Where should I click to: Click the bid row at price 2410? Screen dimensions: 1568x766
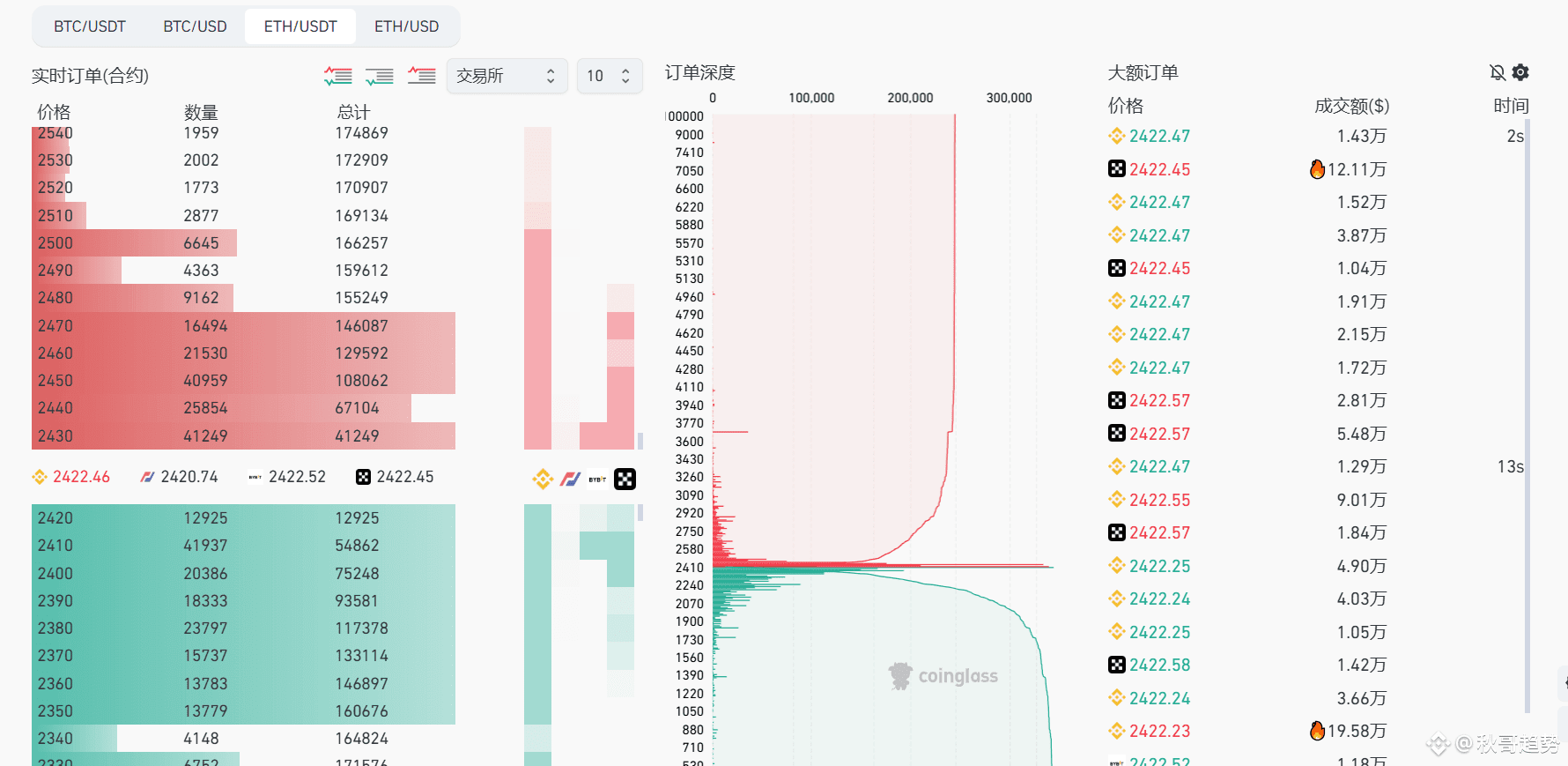point(243,546)
